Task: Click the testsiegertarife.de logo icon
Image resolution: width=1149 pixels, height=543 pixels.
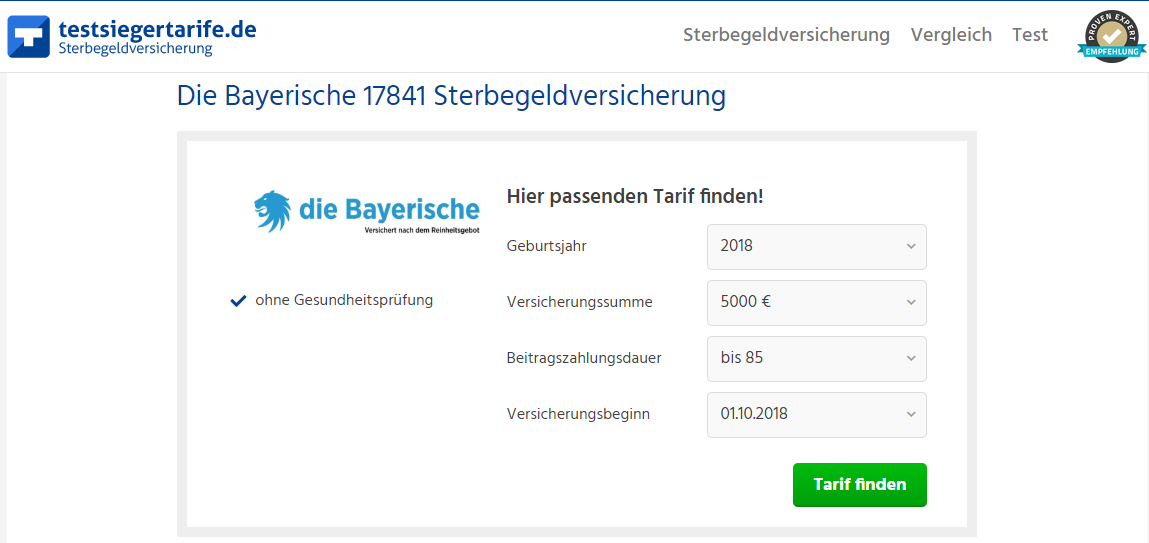Action: pos(29,37)
